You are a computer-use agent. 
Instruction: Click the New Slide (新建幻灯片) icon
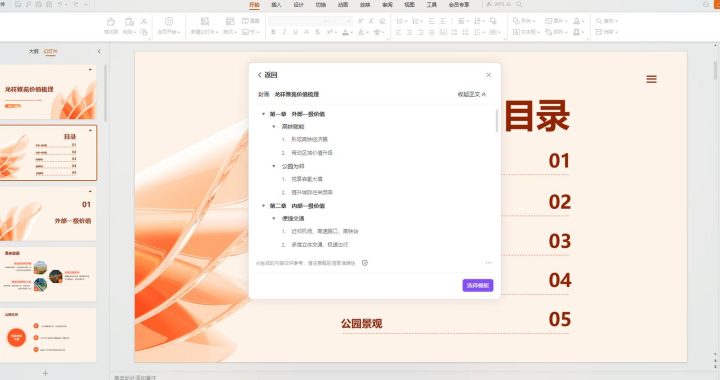tap(205, 21)
